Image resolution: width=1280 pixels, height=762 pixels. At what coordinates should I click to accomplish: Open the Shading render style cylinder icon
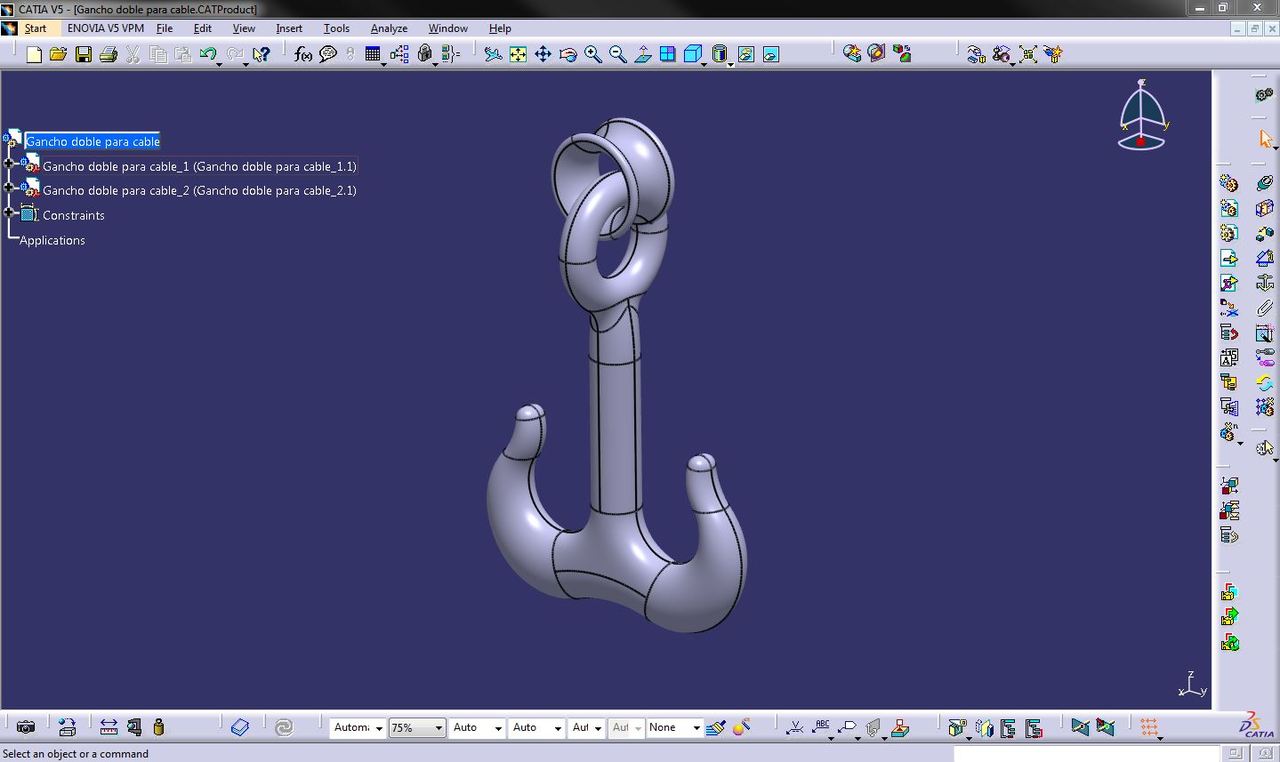click(x=719, y=54)
